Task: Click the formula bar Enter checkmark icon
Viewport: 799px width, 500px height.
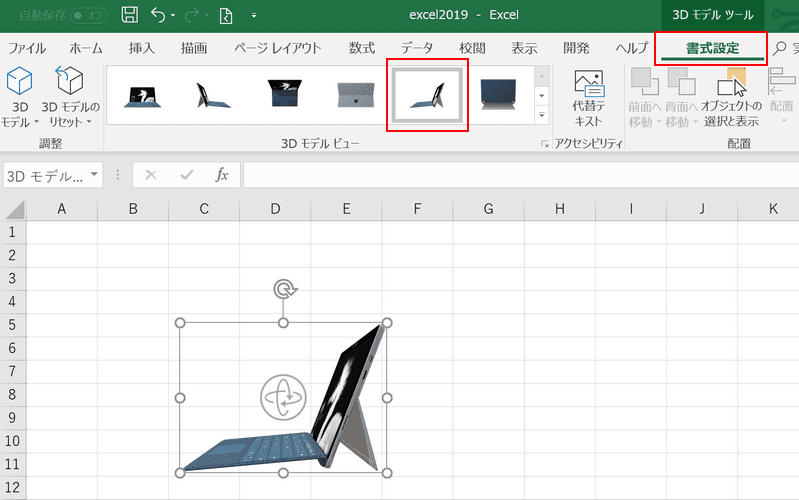Action: tap(187, 175)
